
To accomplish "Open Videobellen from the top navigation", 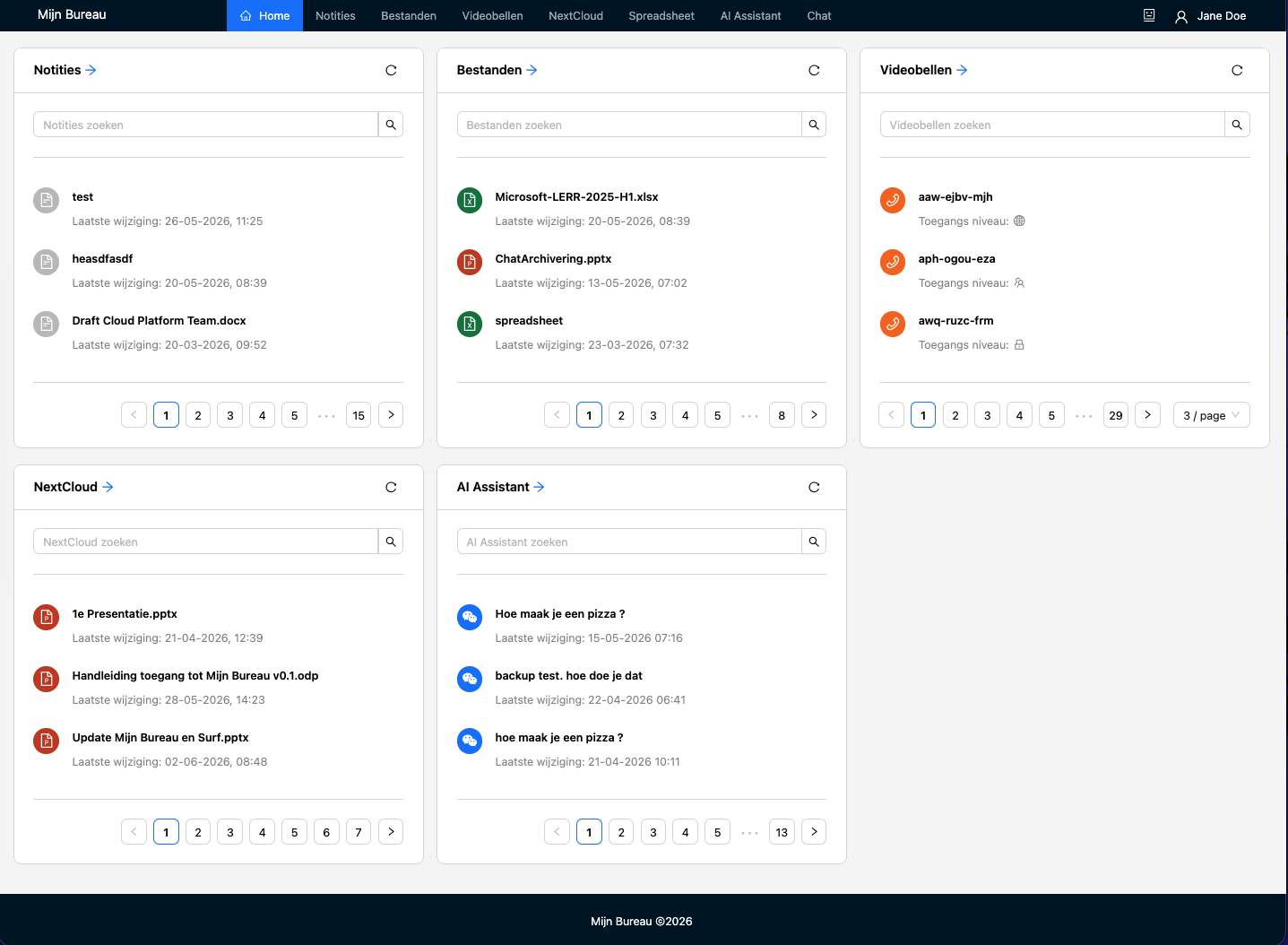I will click(x=492, y=15).
